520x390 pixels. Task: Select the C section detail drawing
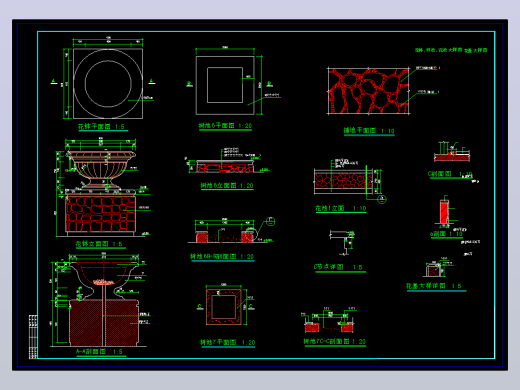(452, 153)
